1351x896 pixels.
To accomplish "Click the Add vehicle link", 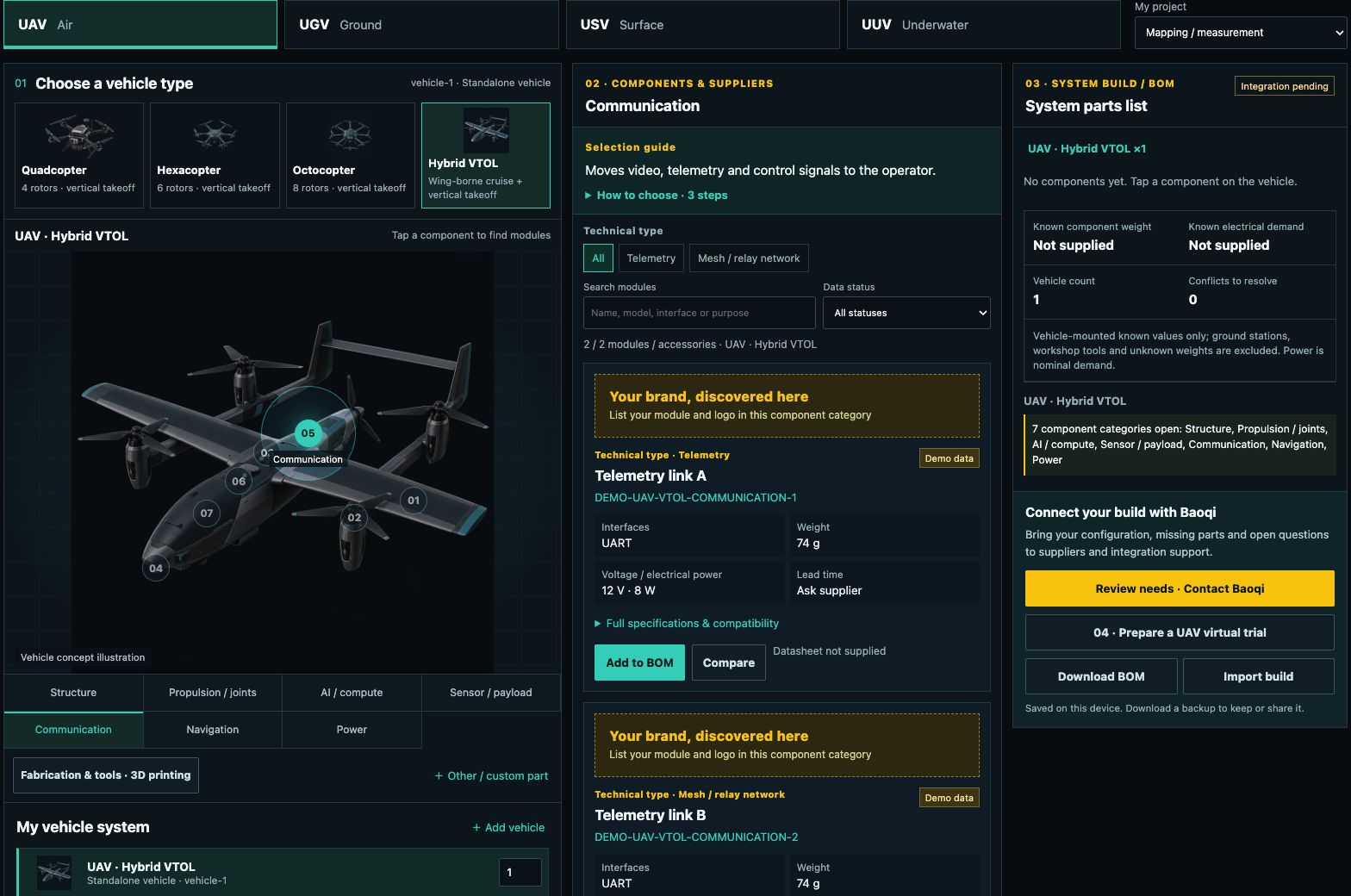I will tap(508, 828).
